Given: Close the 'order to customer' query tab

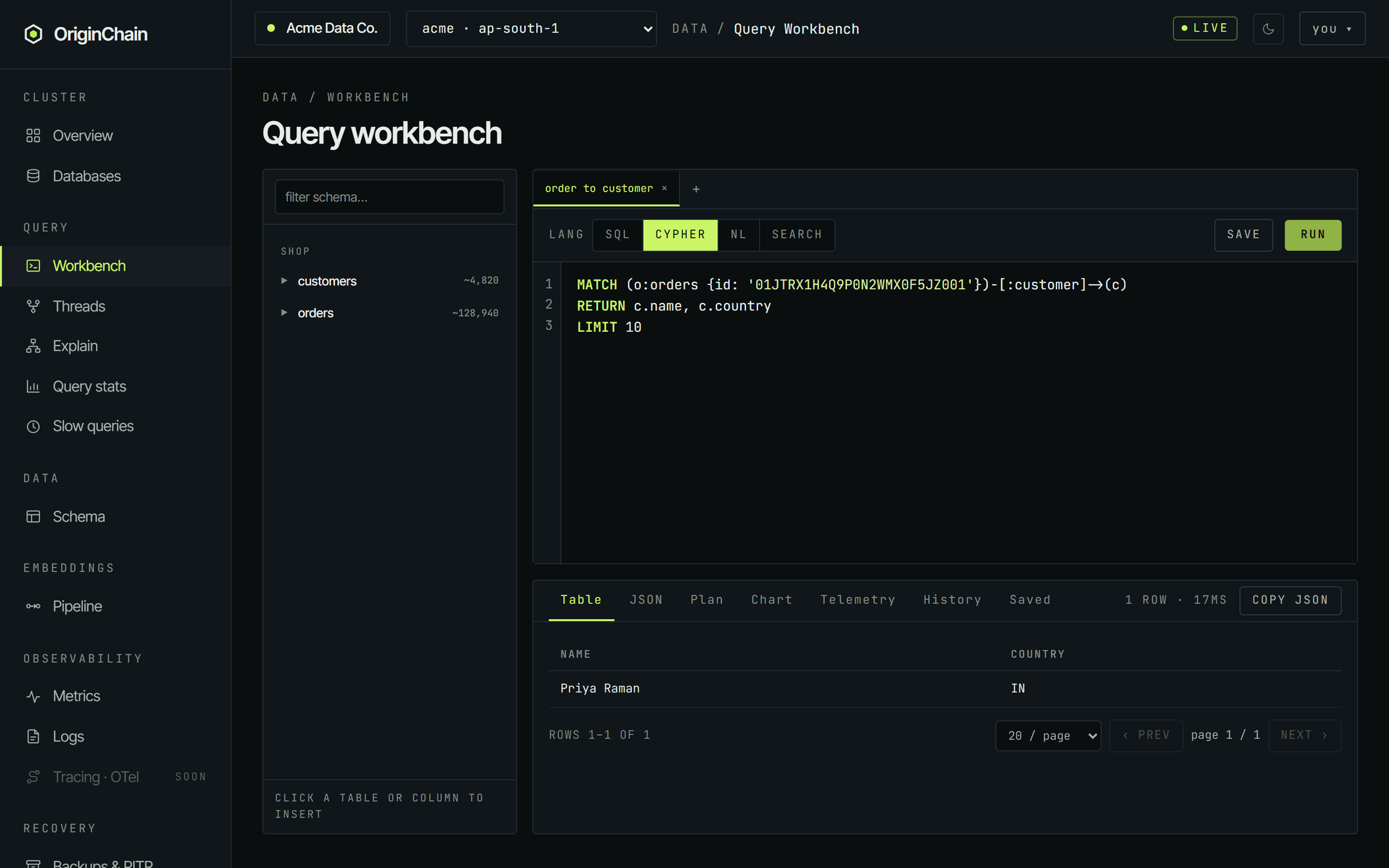Looking at the screenshot, I should (x=664, y=188).
